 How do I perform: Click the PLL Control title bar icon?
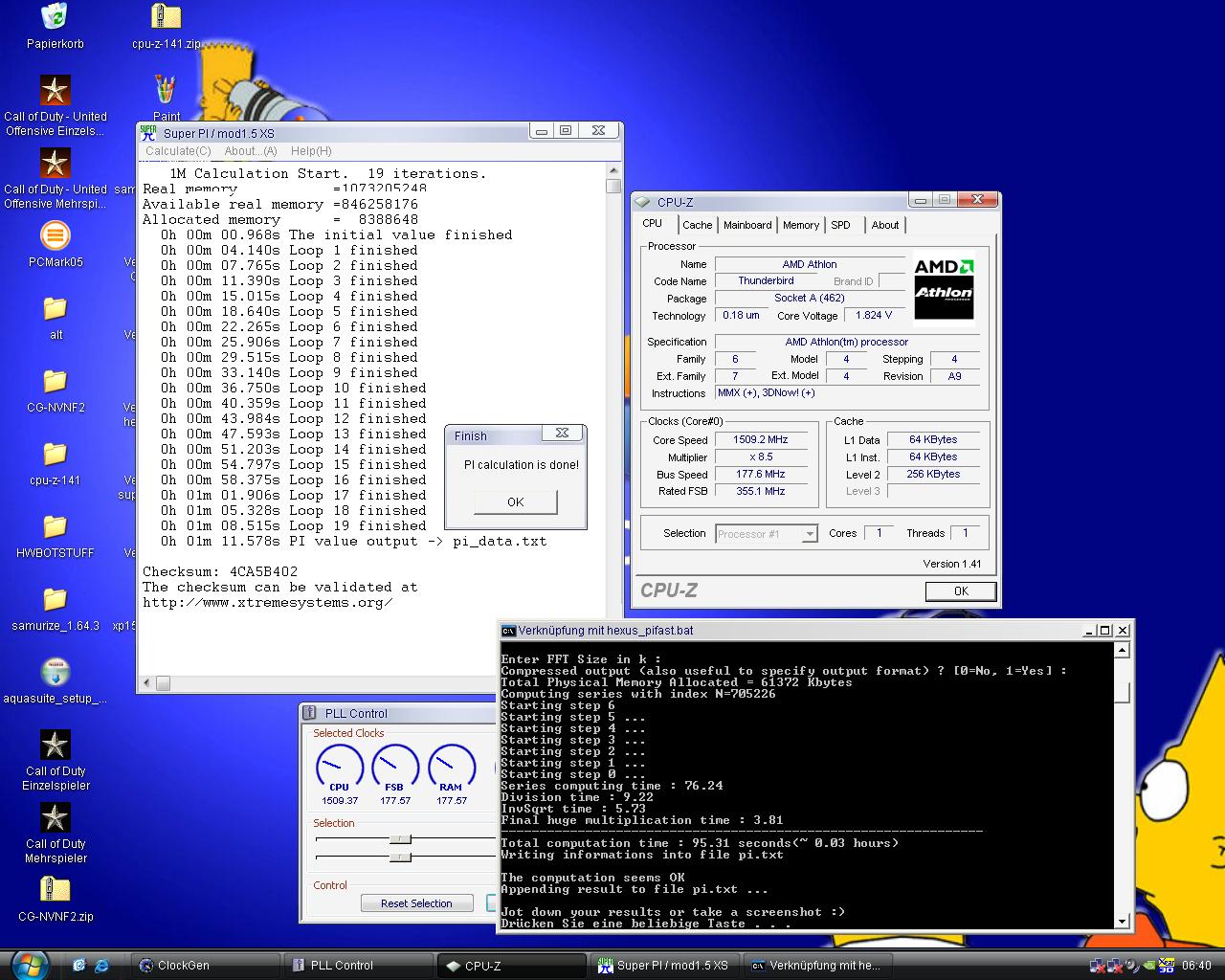click(310, 713)
